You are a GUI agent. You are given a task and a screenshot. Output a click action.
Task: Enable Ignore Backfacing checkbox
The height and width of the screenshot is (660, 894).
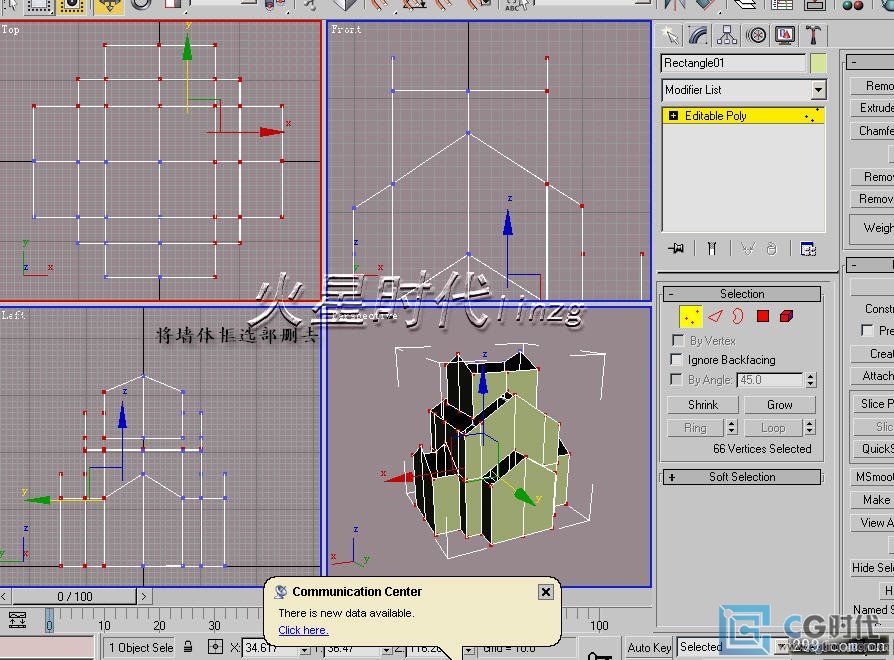(x=678, y=360)
